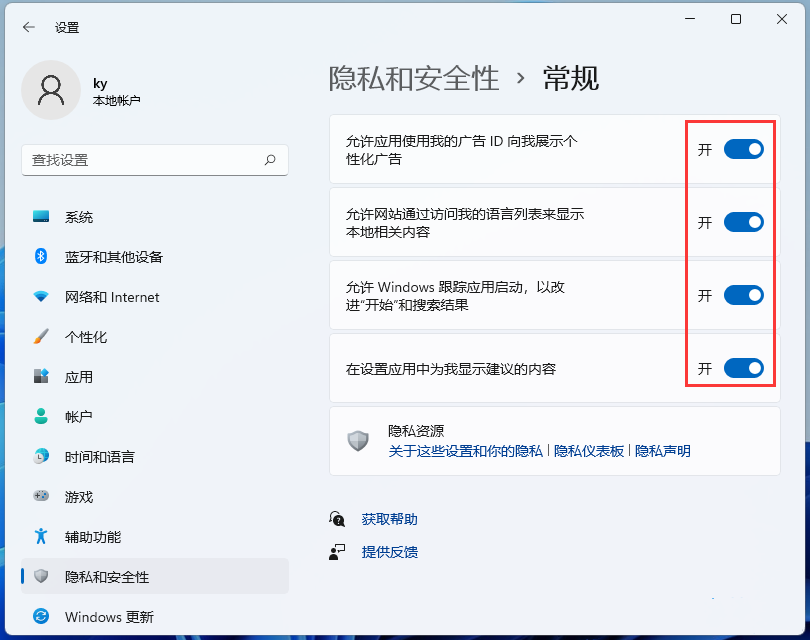Image resolution: width=810 pixels, height=640 pixels.
Task: Click the 查找设置 search field
Action: (155, 160)
